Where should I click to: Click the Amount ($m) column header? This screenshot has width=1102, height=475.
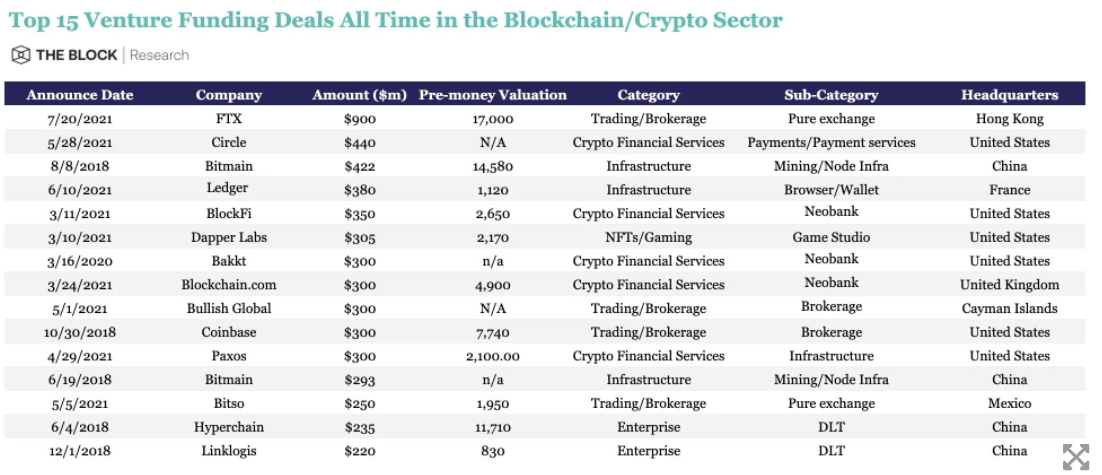[x=359, y=95]
